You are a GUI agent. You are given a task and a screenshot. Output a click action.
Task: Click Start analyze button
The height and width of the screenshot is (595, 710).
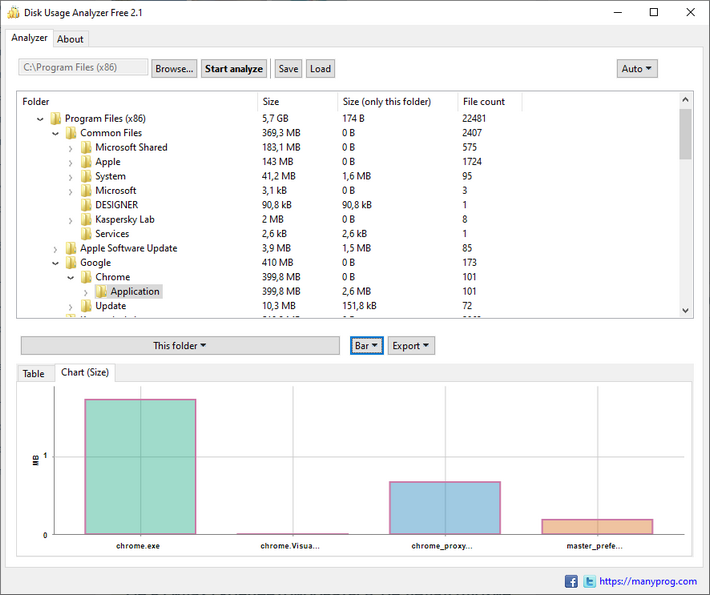tap(234, 69)
